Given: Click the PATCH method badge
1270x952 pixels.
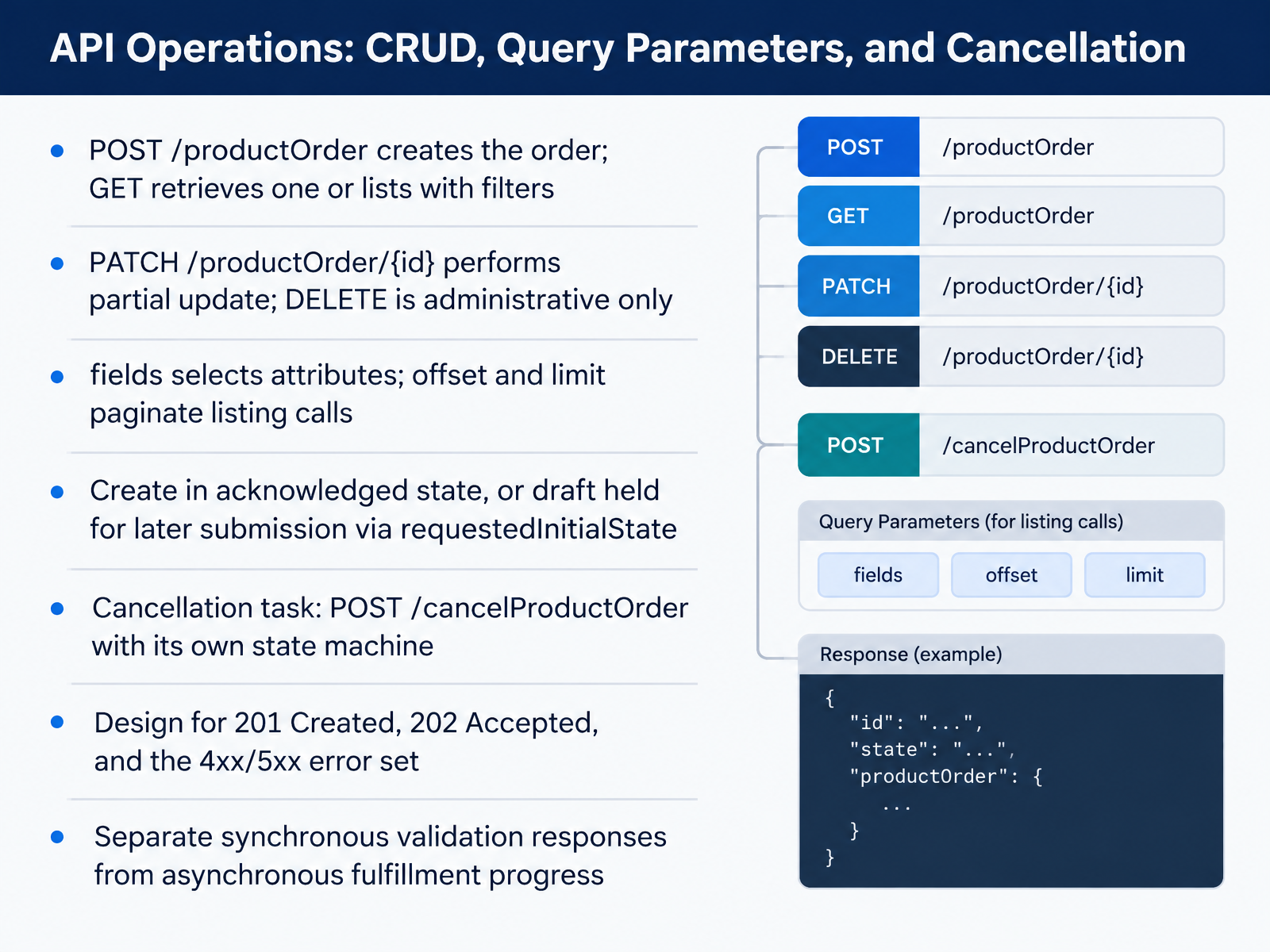Looking at the screenshot, I should 859,286.
